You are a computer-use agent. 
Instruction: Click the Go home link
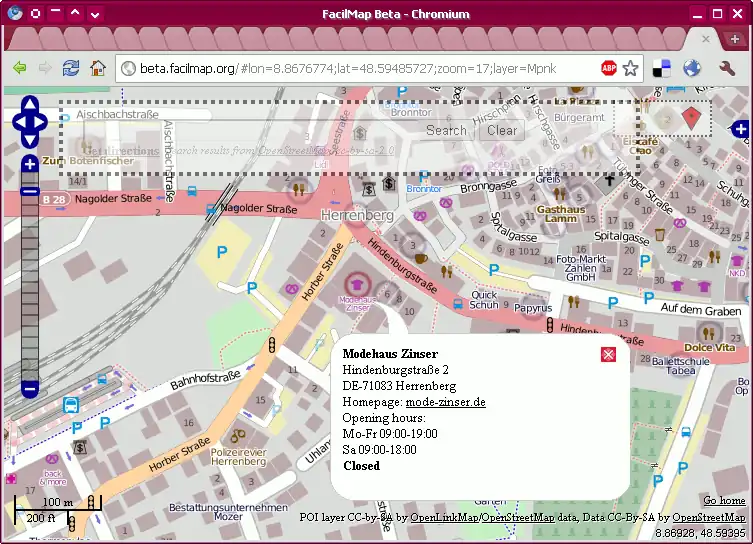(x=723, y=500)
